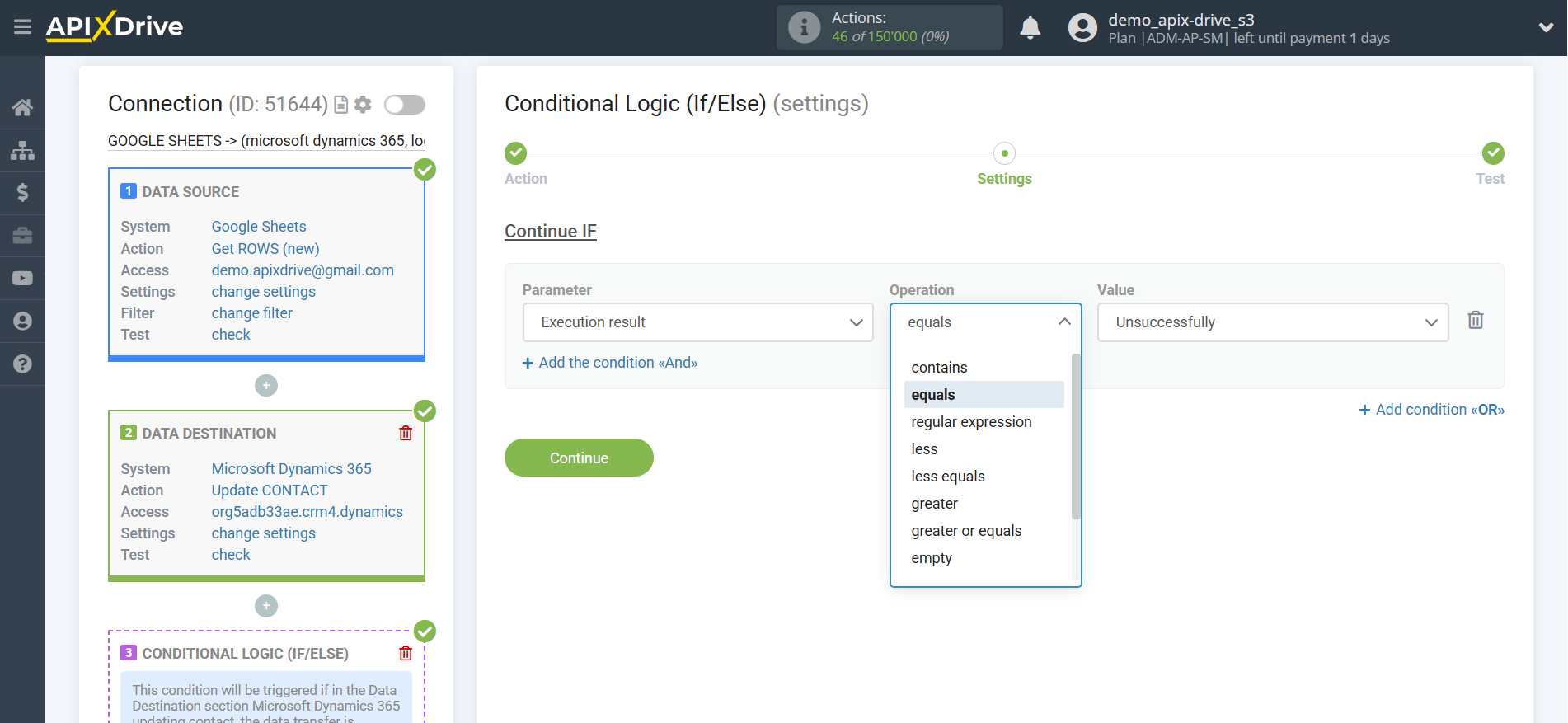The width and height of the screenshot is (1568, 723).
Task: Go to Home in sidebar
Action: [22, 107]
